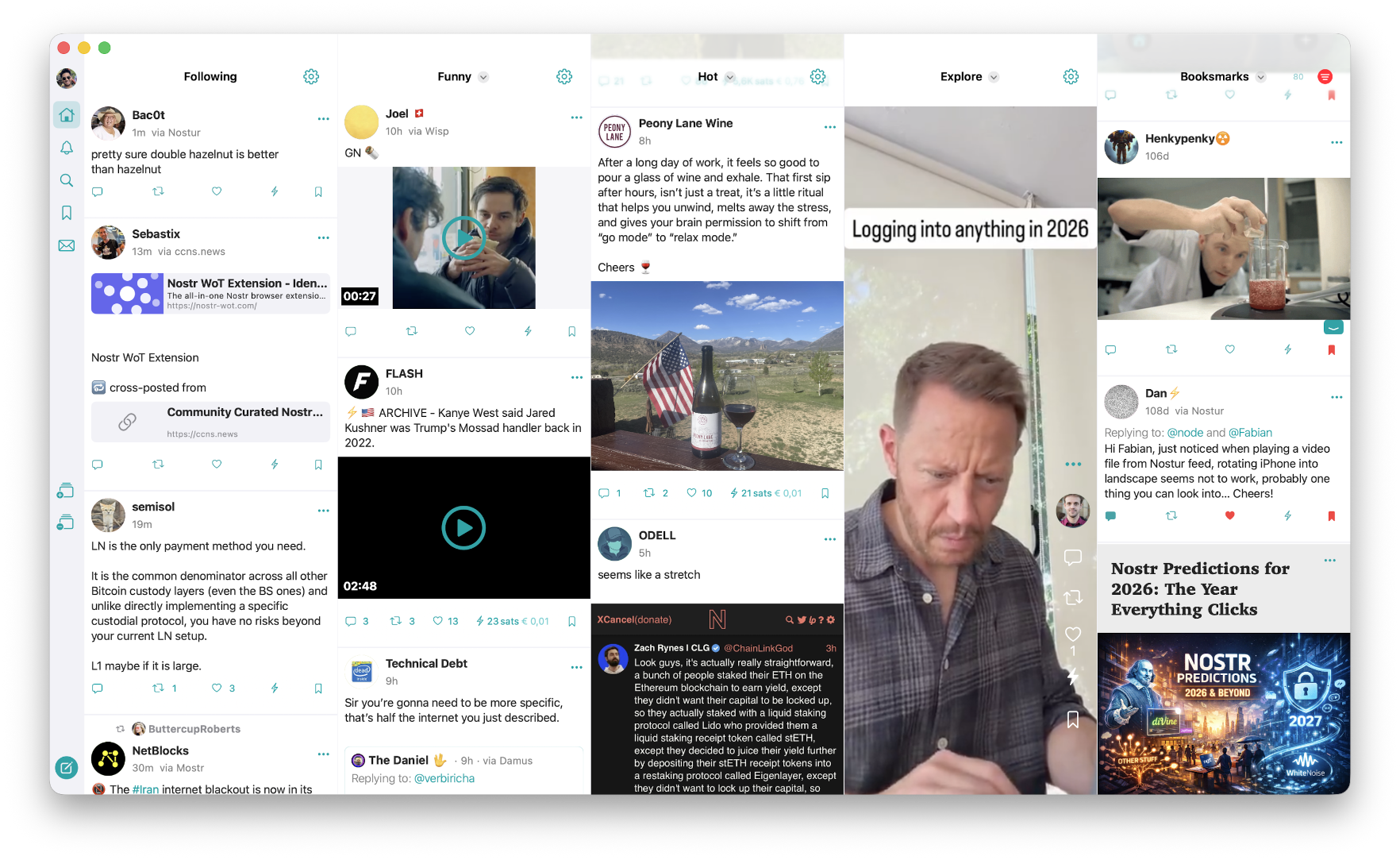The height and width of the screenshot is (860, 1400).
Task: Open the #Iran hashtag link
Action: (145, 789)
